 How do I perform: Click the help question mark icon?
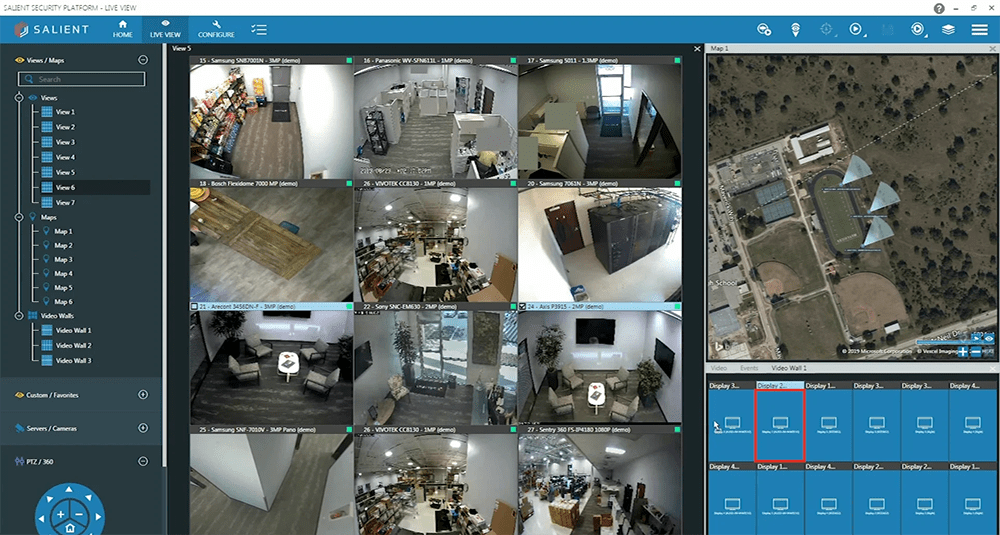click(x=939, y=8)
